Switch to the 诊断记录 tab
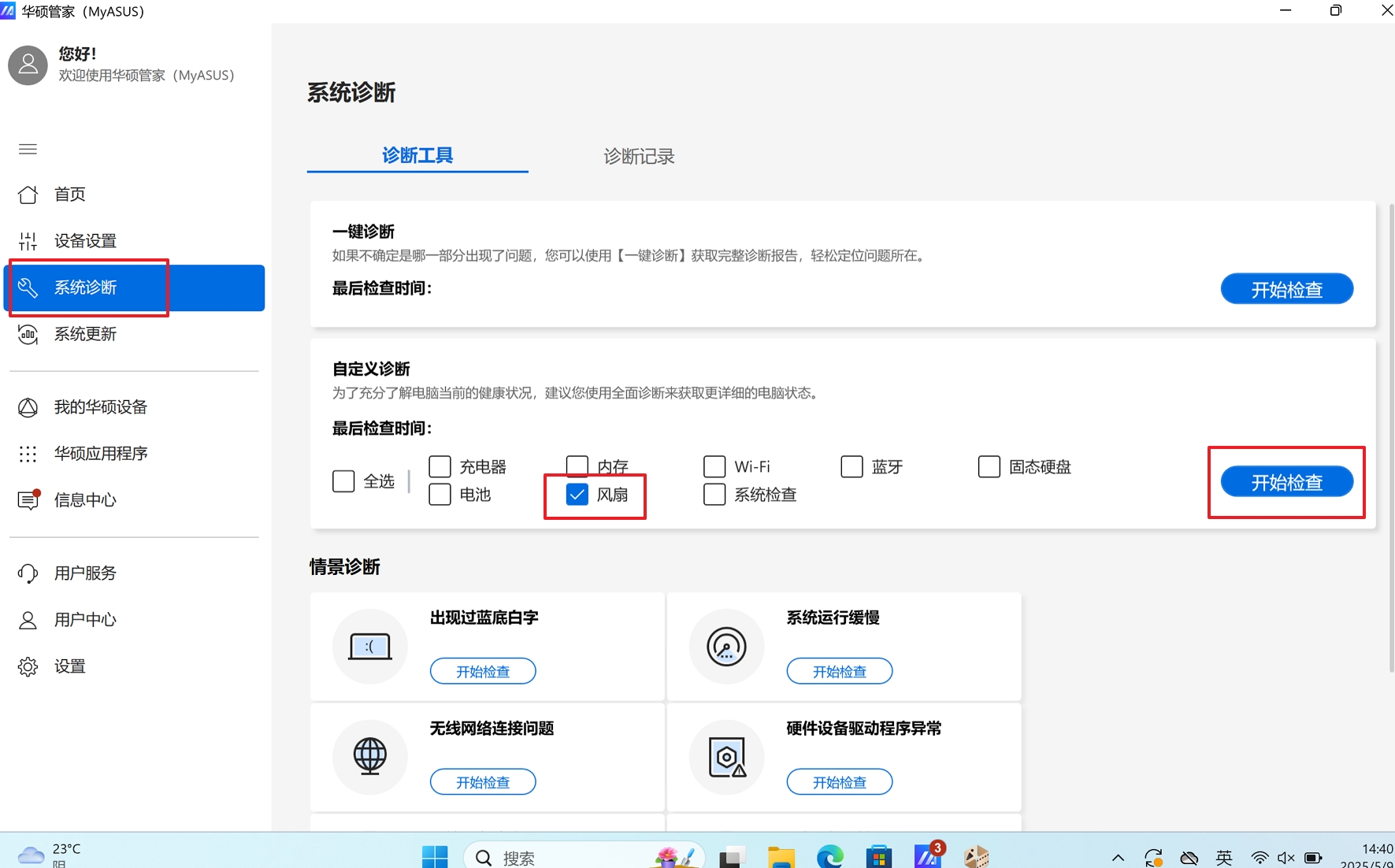This screenshot has width=1395, height=868. (639, 156)
